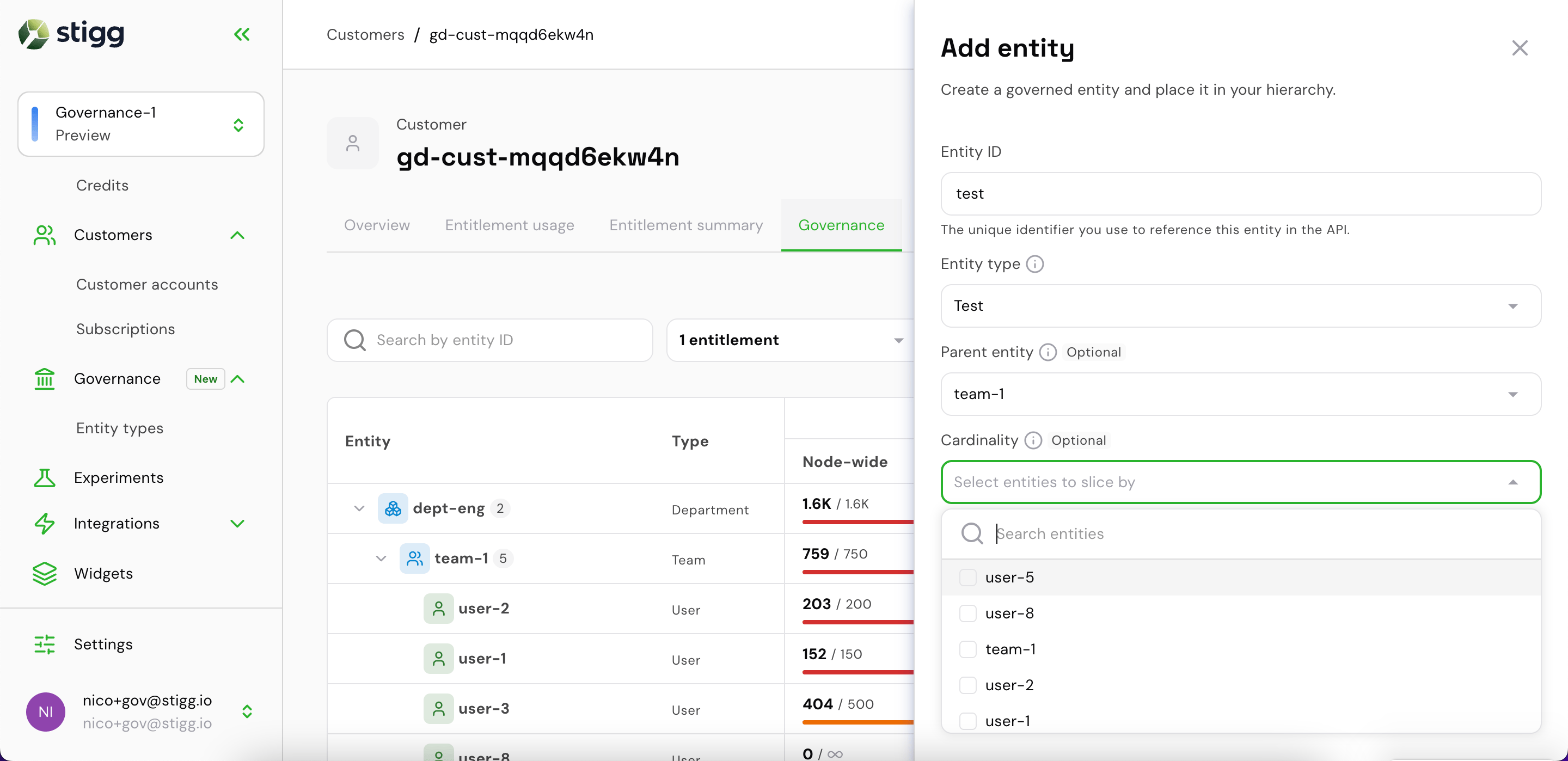The width and height of the screenshot is (1568, 761).
Task: Click the Governance building icon in sidebar
Action: (45, 379)
